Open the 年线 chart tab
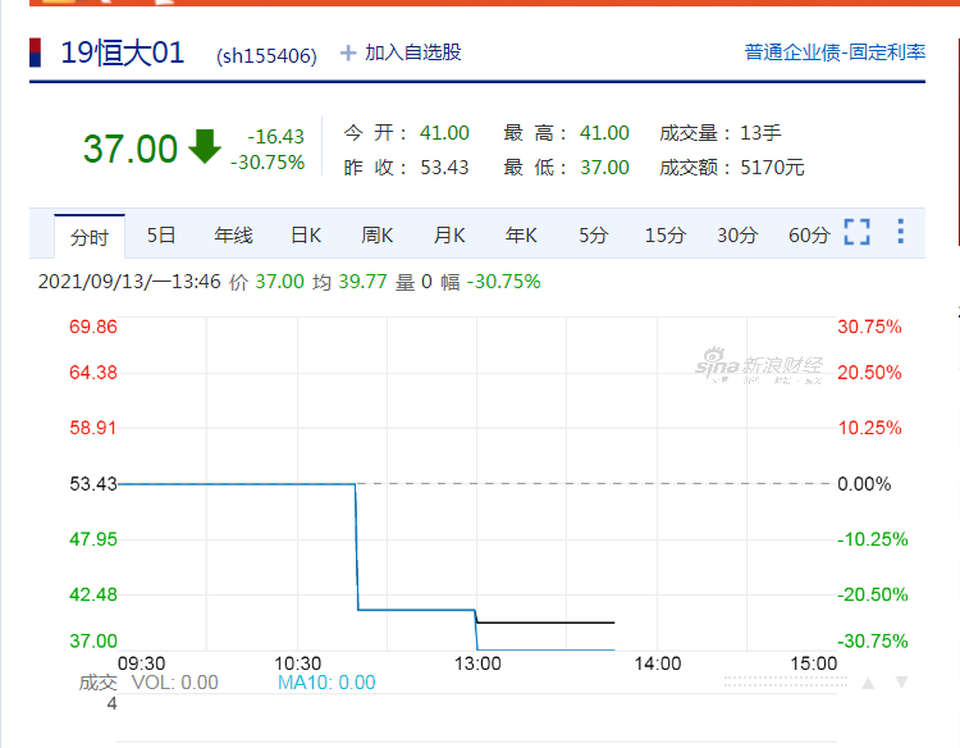960x748 pixels. (x=233, y=235)
